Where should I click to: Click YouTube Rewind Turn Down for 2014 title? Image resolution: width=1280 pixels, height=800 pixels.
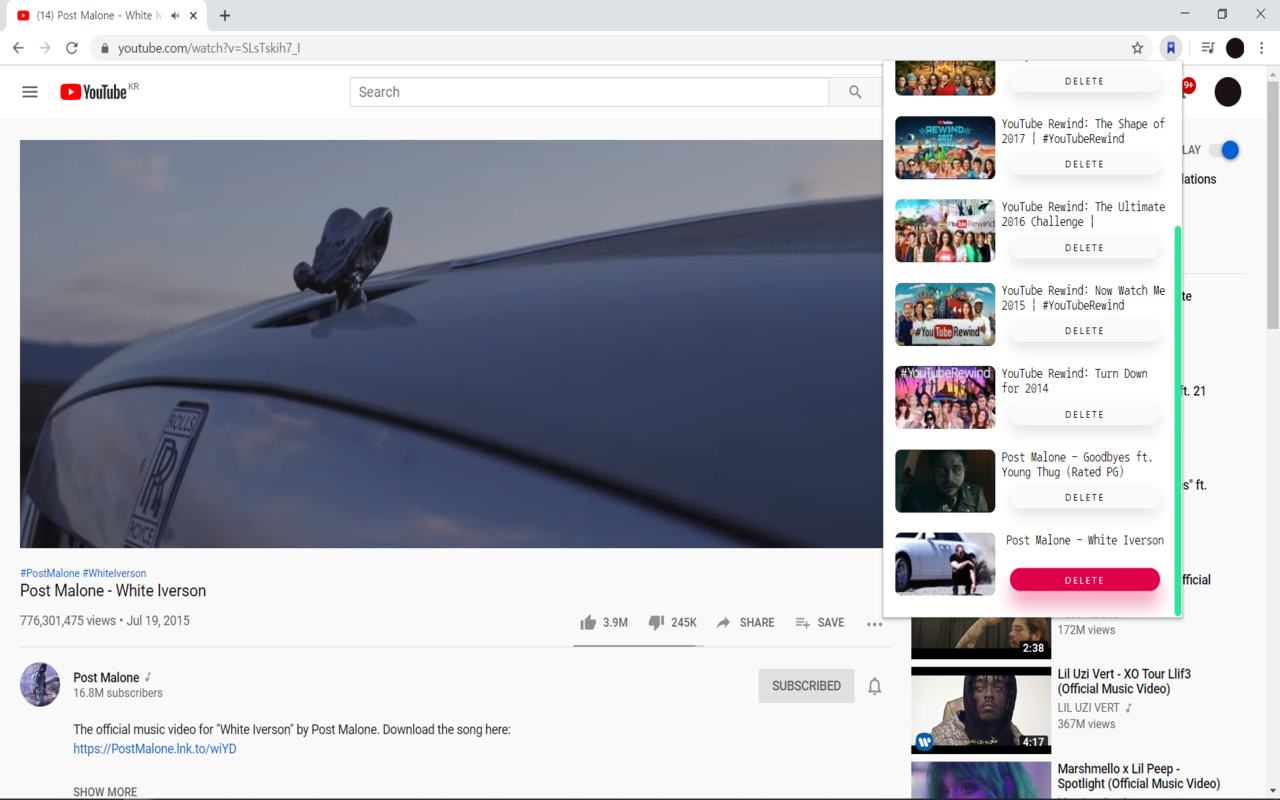coord(1075,381)
